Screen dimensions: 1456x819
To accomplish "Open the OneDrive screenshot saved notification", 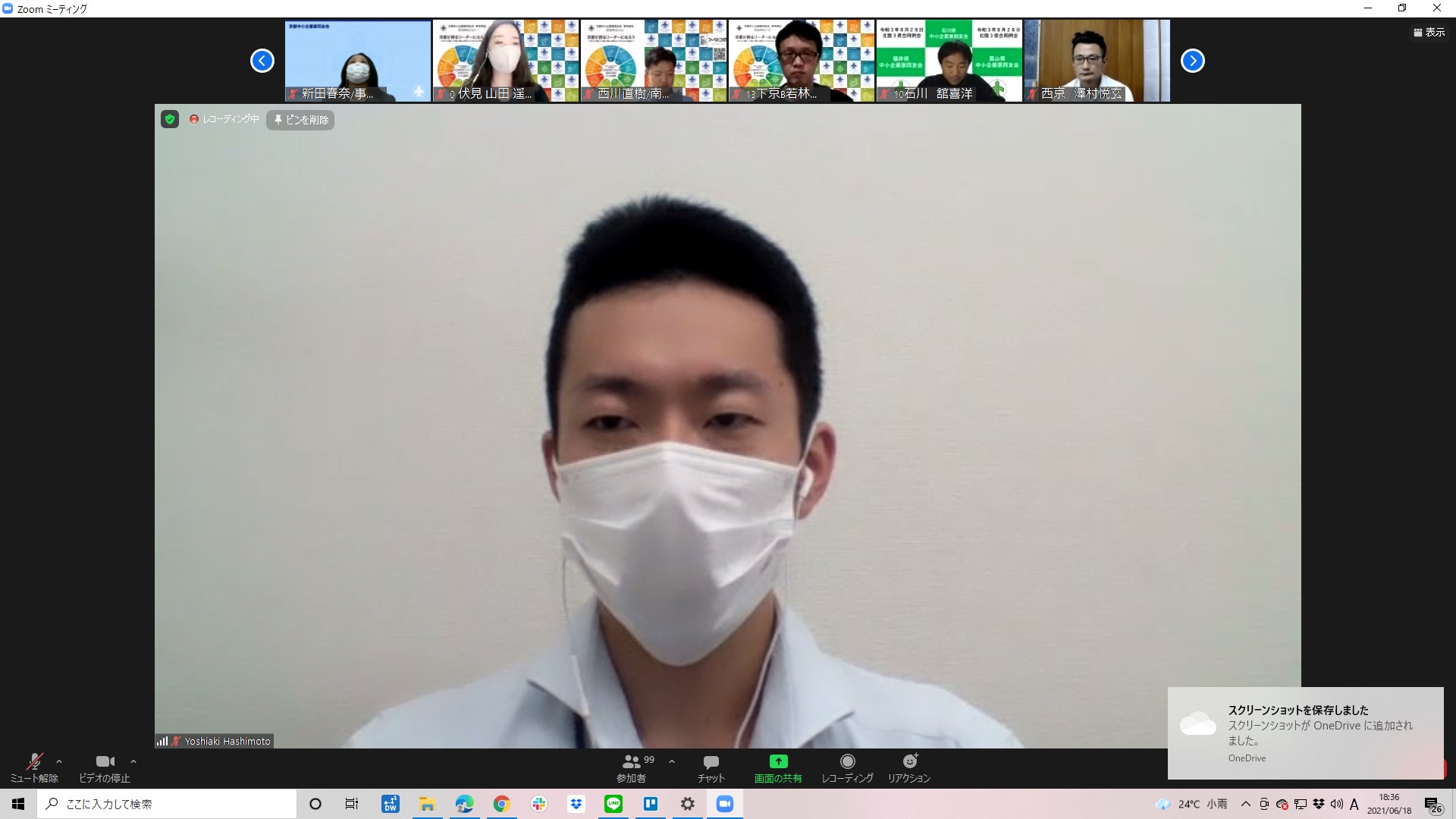I will 1305,733.
